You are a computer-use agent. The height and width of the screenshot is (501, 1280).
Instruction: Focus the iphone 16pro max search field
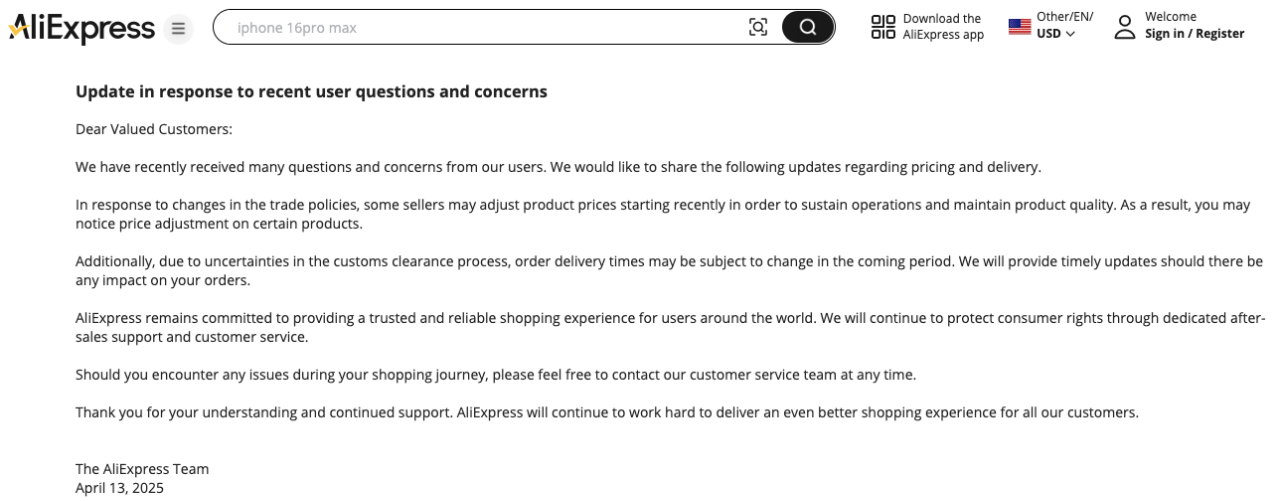point(480,28)
